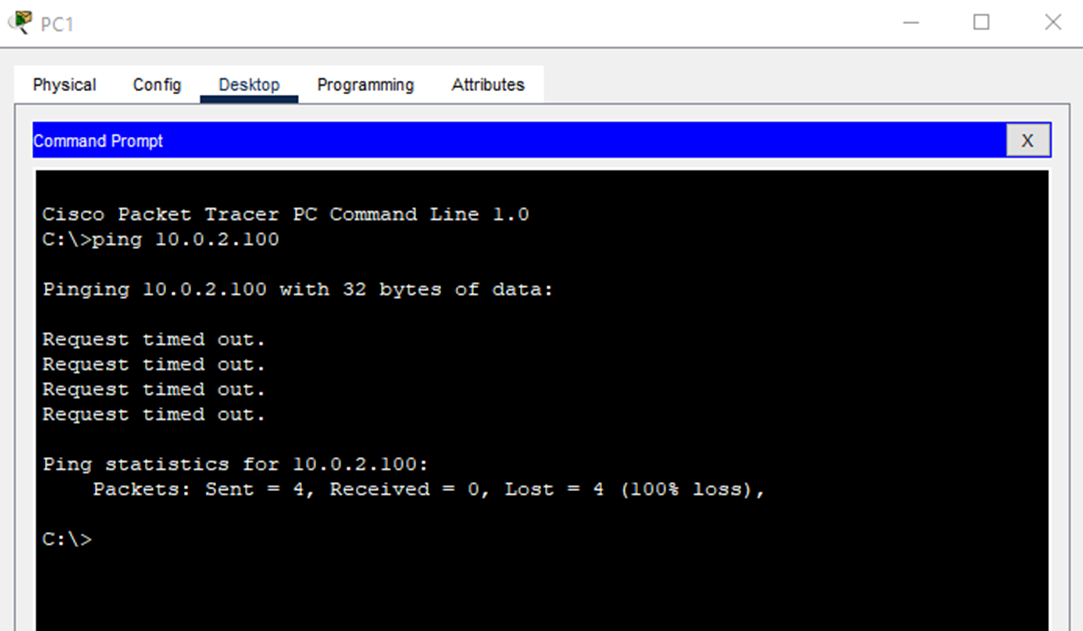Click the "ping 10.0.2.100" command line
Viewport: 1083px width, 631px height.
161,240
